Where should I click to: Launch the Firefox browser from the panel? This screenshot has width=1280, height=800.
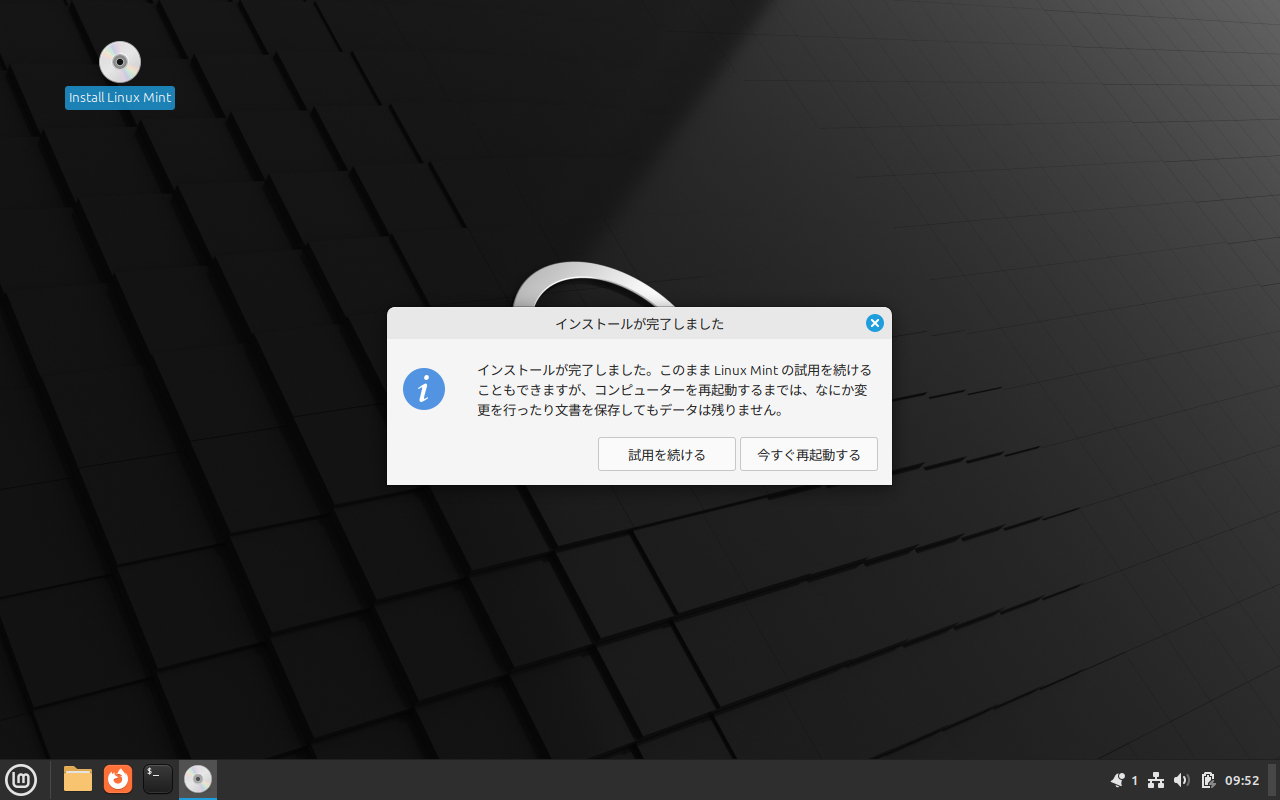pos(118,778)
